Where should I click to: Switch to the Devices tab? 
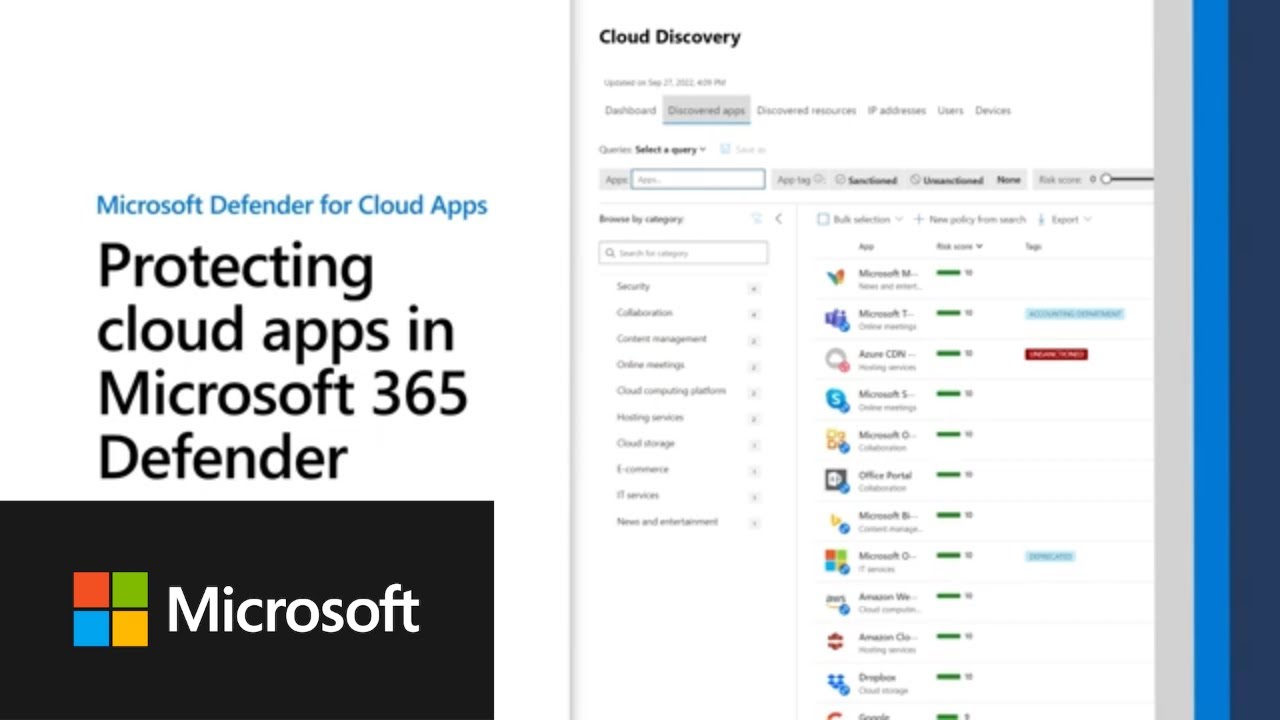pos(993,110)
